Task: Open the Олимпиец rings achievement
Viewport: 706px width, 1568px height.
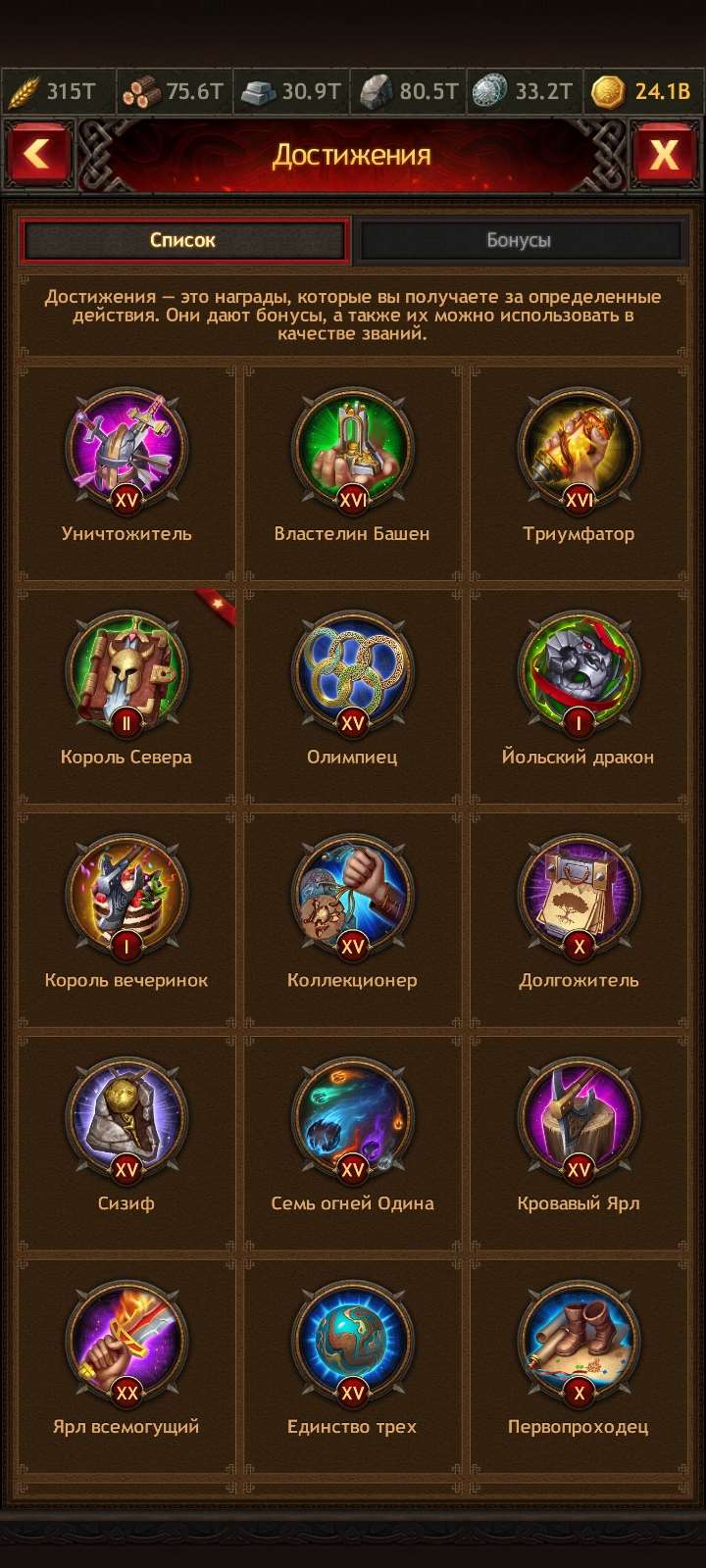Action: coord(352,674)
